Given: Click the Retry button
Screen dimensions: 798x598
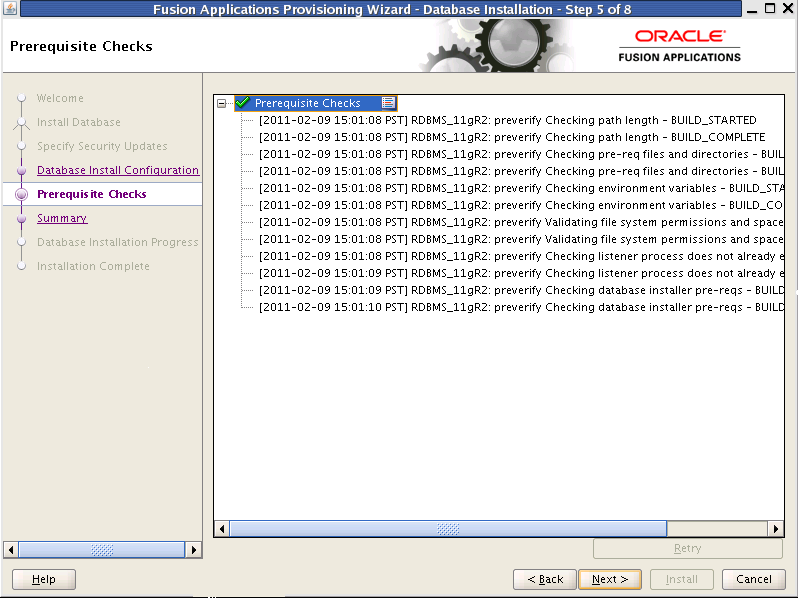Looking at the screenshot, I should pyautogui.click(x=688, y=548).
